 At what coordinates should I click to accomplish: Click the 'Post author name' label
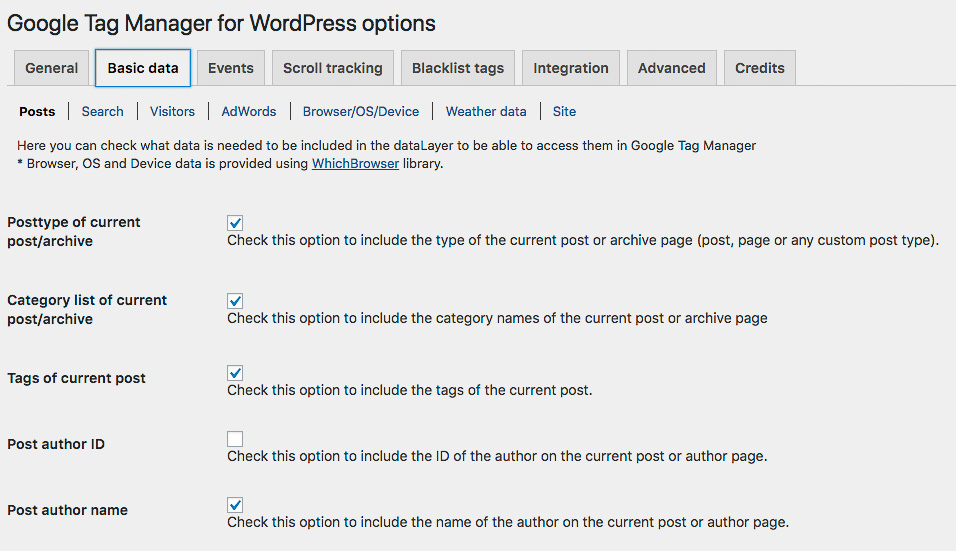point(68,510)
